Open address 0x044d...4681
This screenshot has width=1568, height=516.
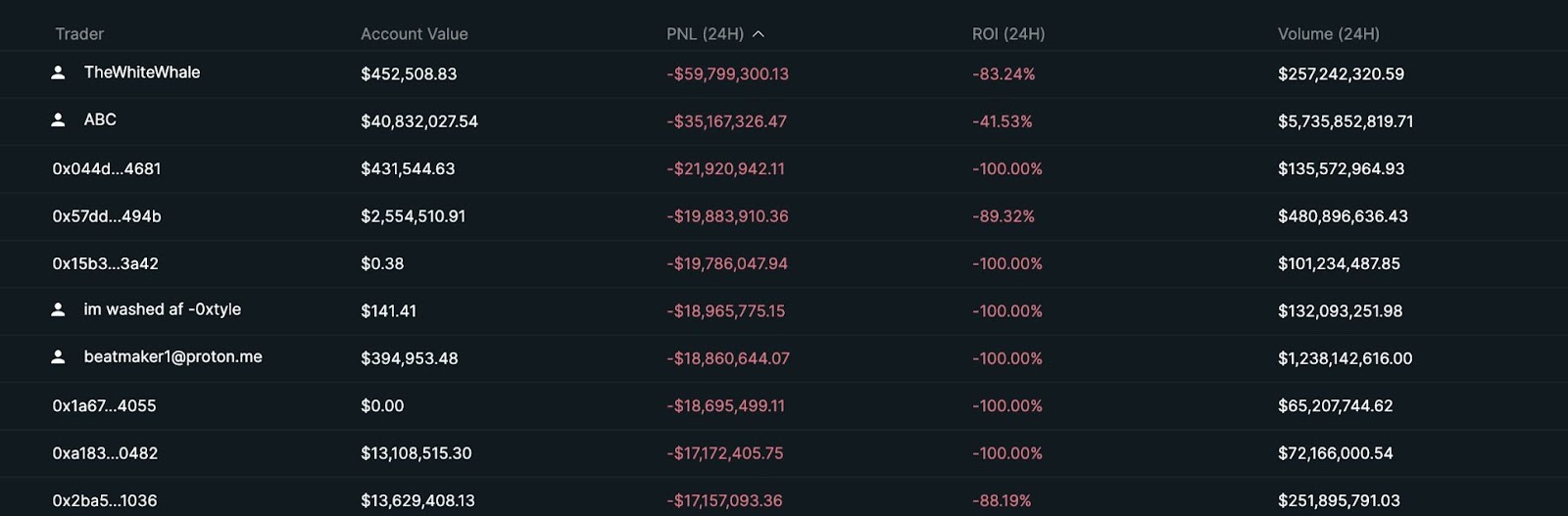tap(107, 168)
